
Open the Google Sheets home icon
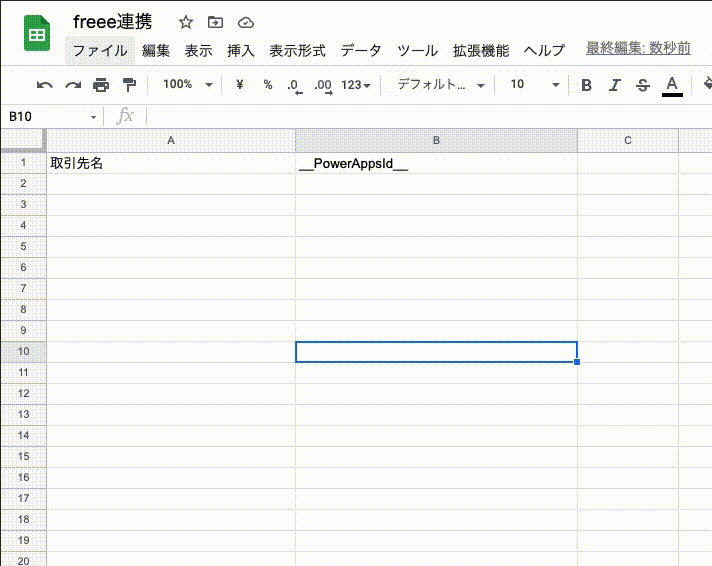[x=37, y=33]
